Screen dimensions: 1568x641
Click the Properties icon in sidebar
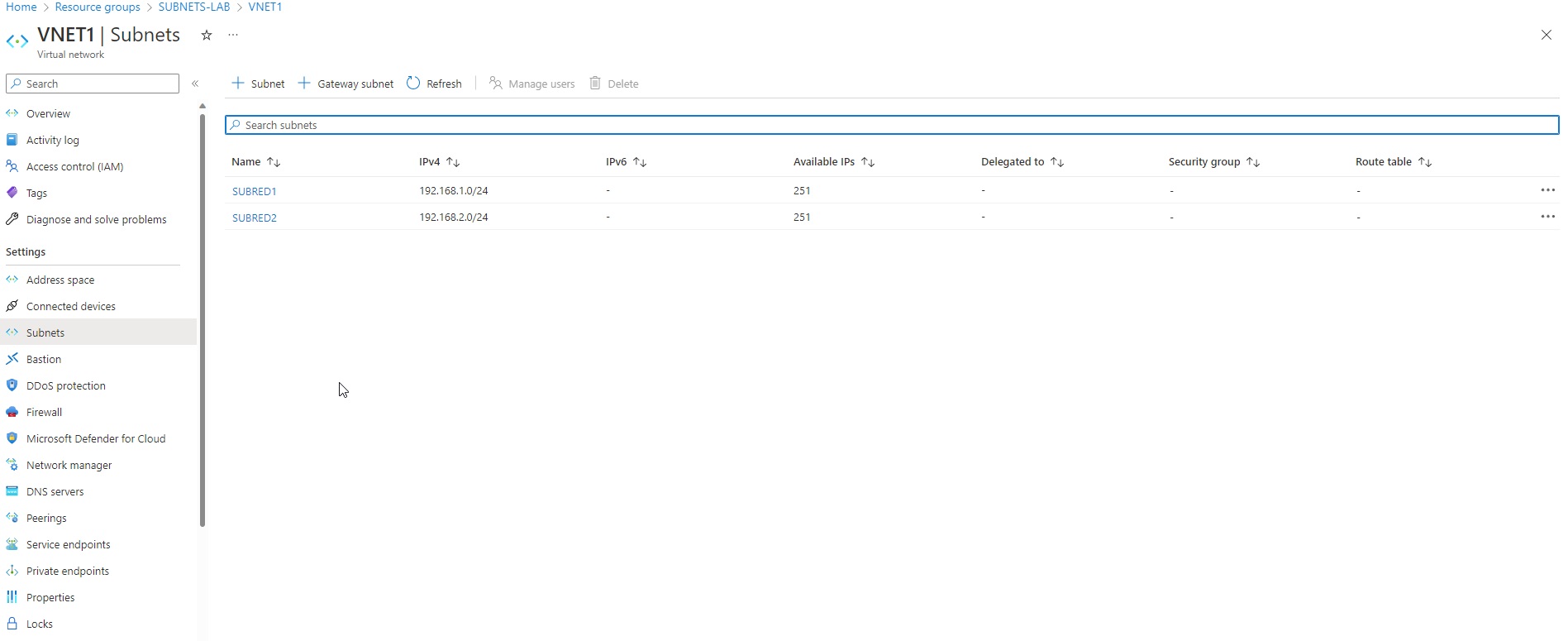12,597
